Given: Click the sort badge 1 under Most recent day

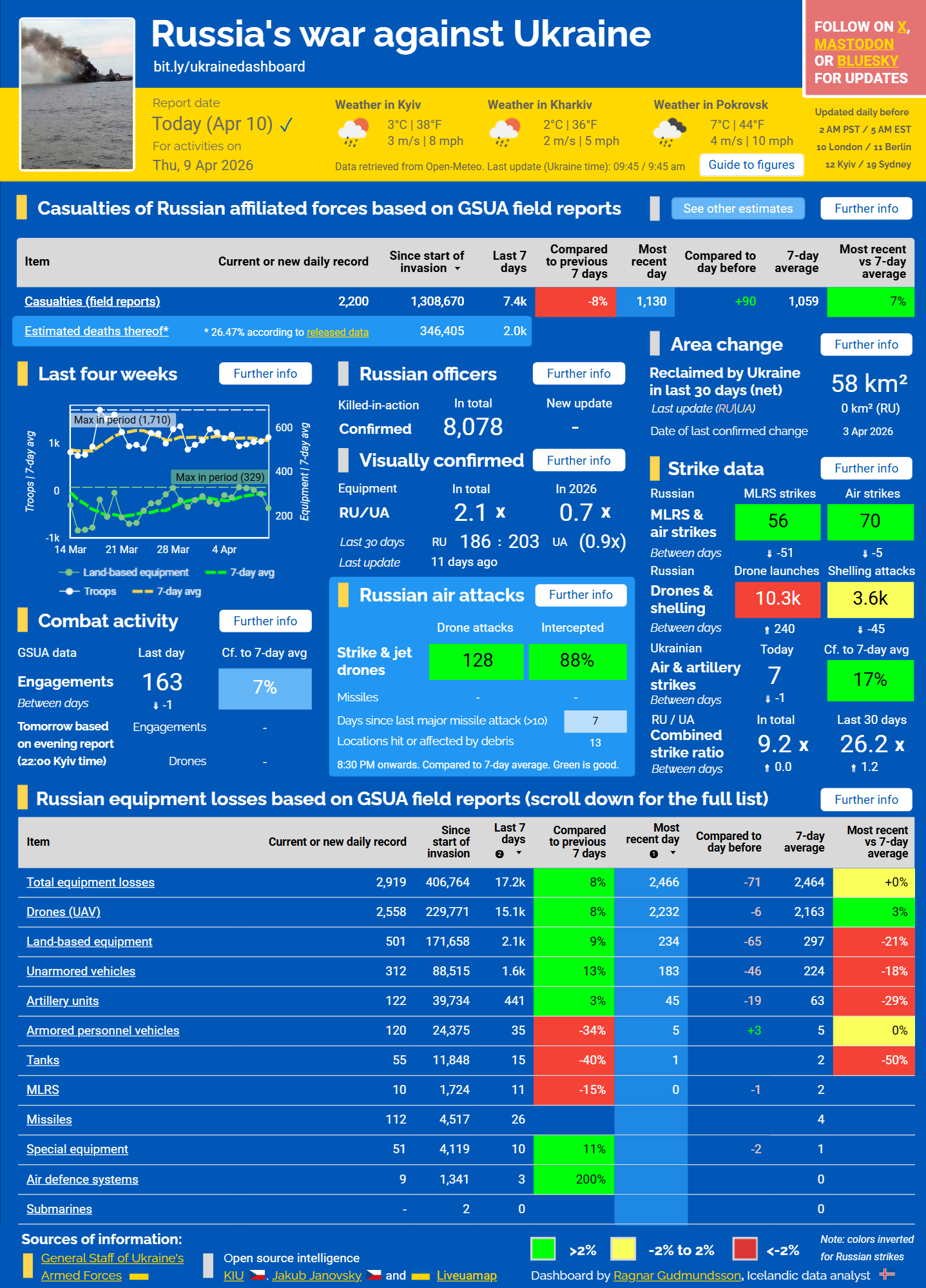Looking at the screenshot, I should pos(654,854).
